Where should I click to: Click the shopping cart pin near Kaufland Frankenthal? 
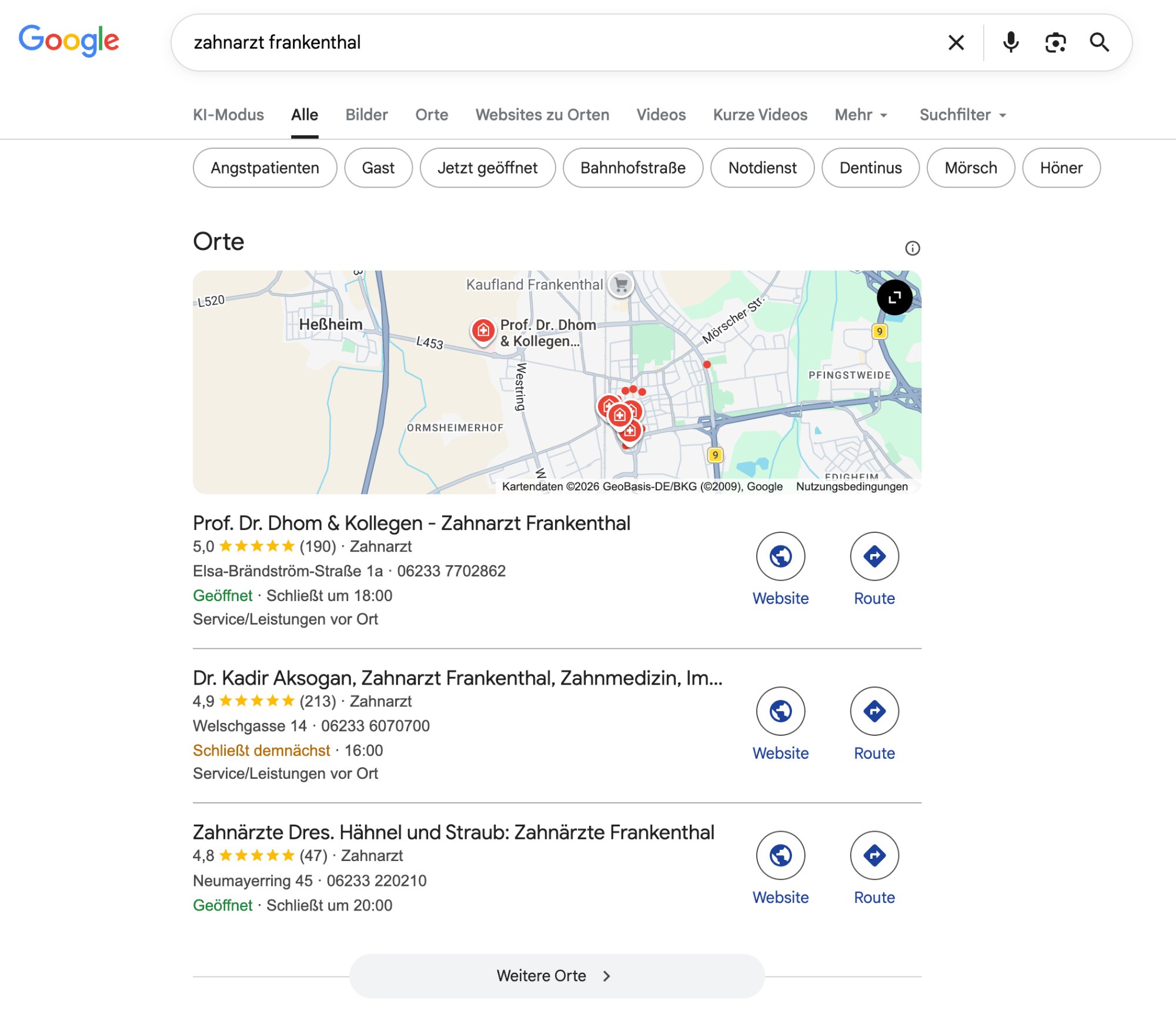[x=621, y=286]
